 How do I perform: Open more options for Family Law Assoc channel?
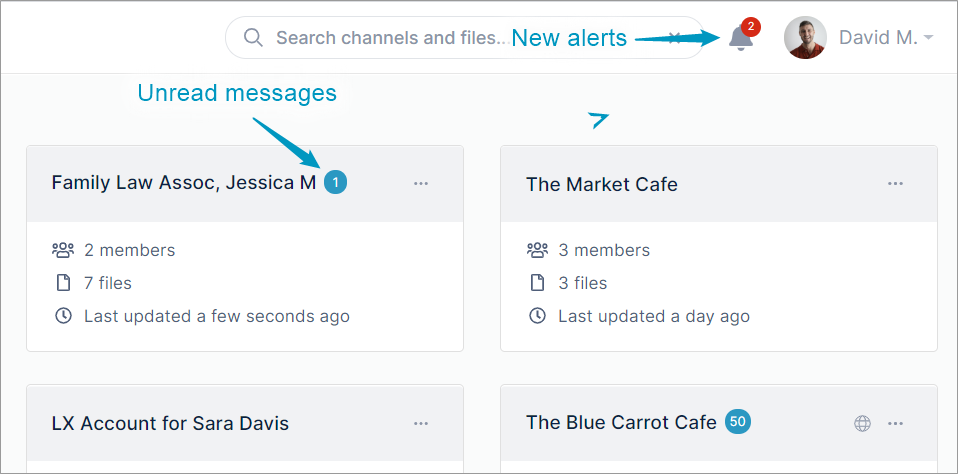[421, 183]
